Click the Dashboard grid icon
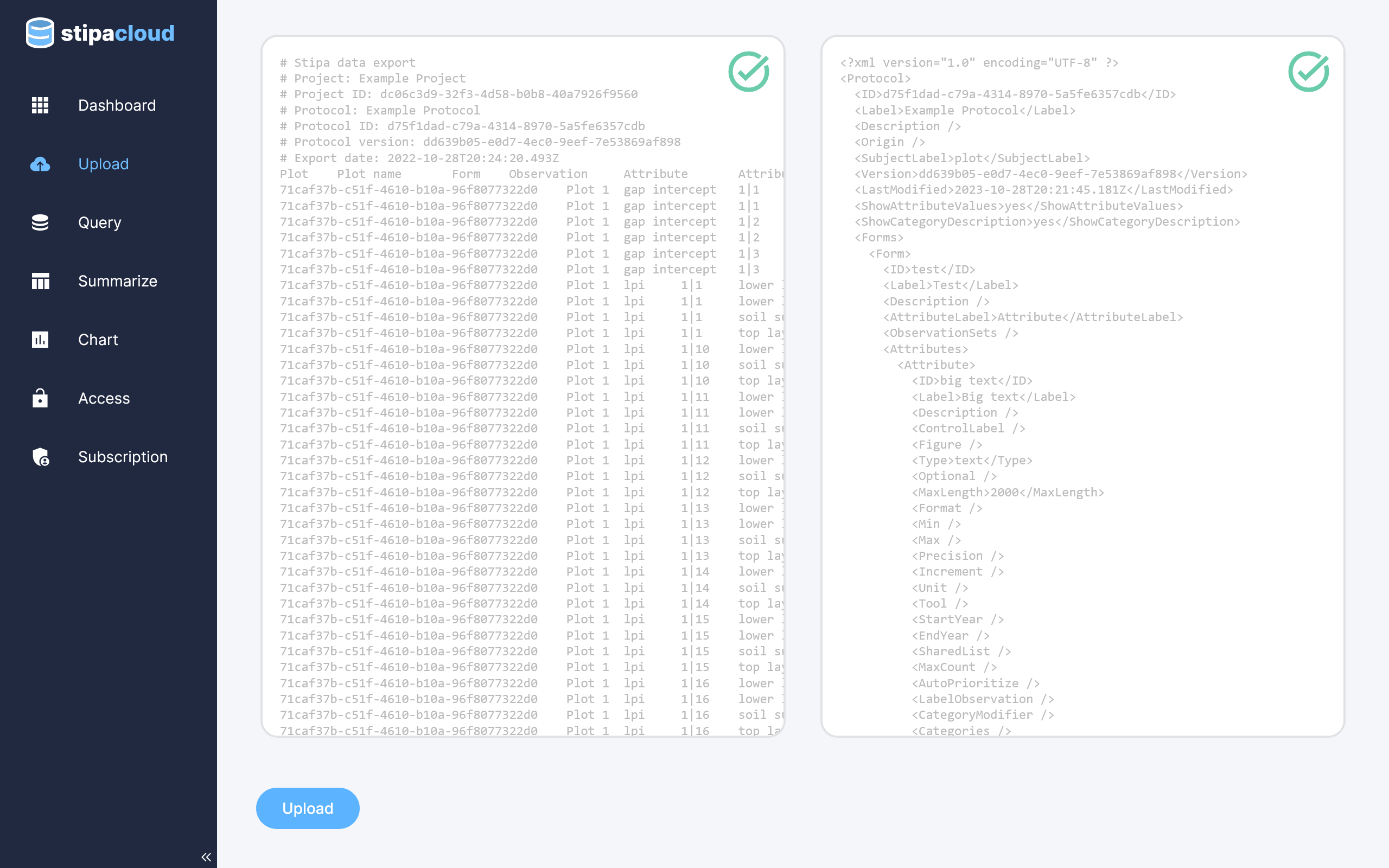The height and width of the screenshot is (868, 1389). [40, 105]
